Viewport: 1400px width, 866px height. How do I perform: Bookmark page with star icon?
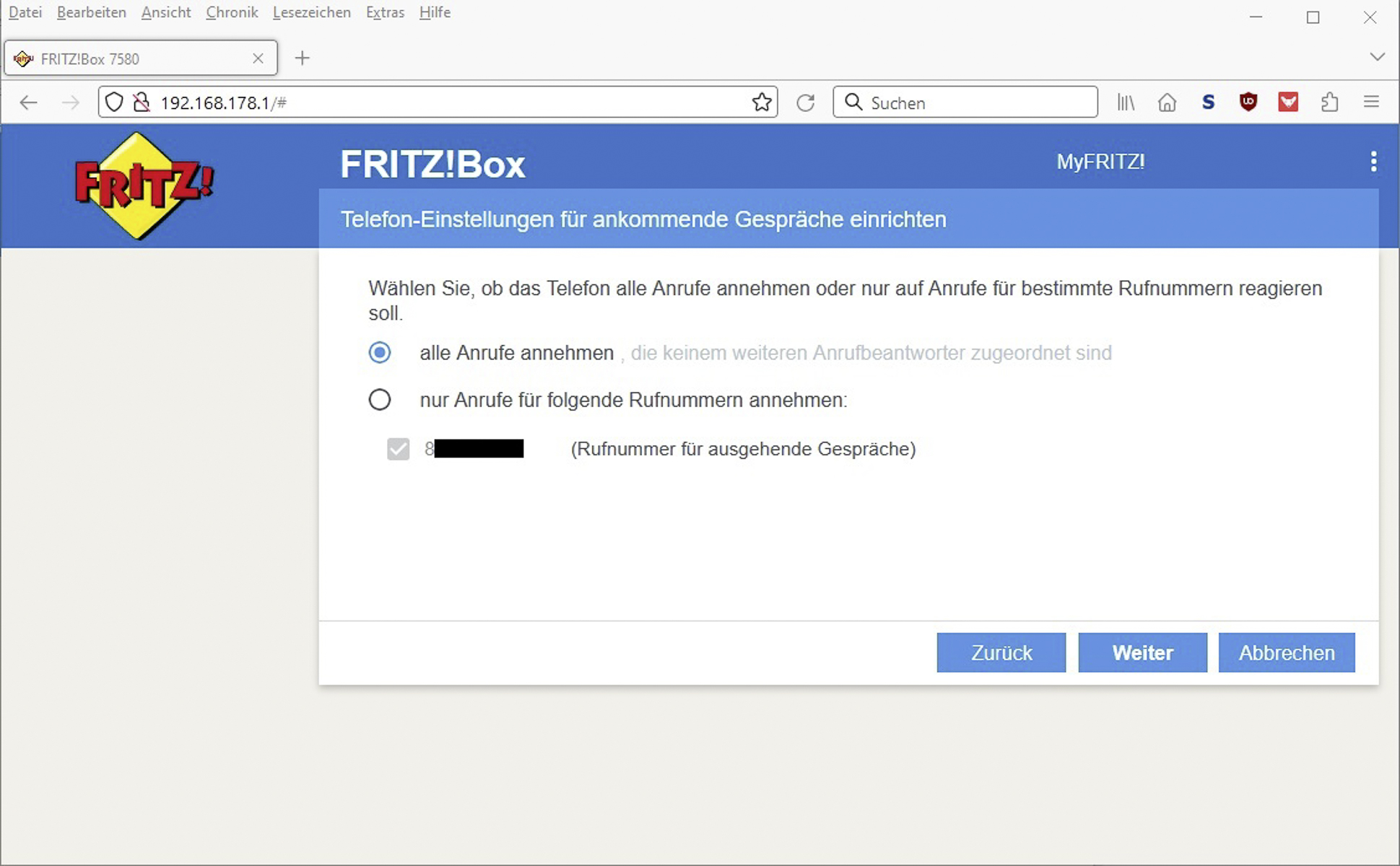point(762,102)
